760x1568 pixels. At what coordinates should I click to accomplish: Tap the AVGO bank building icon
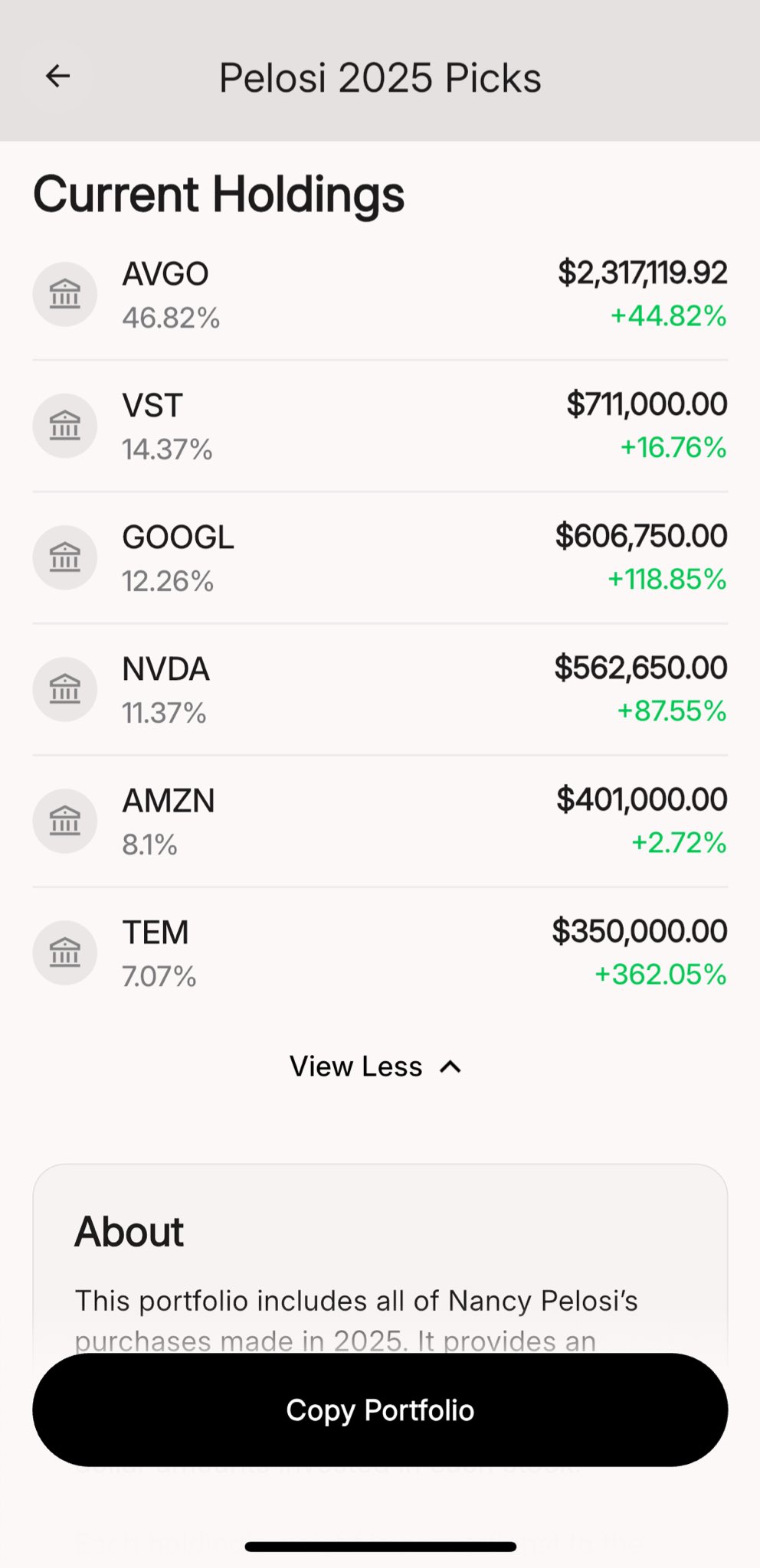pyautogui.click(x=65, y=294)
